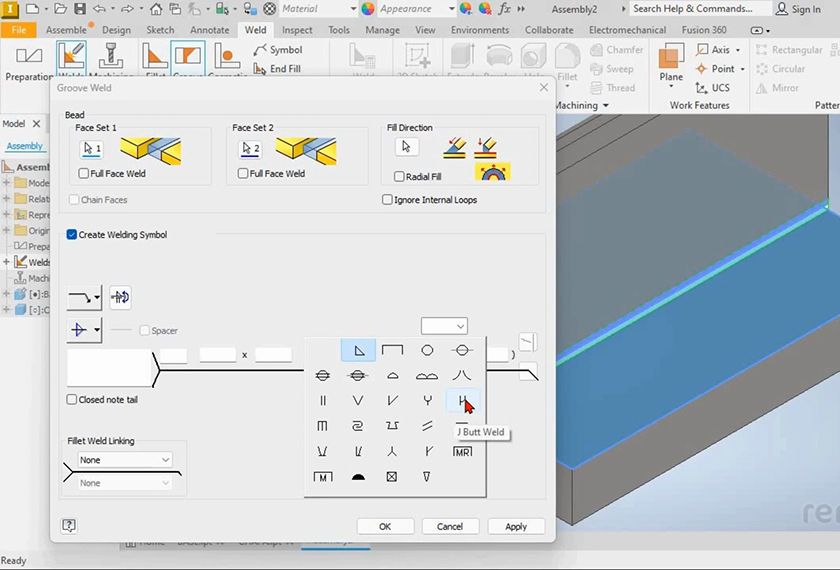
Task: Enable Full Face Weld for Face Set 1
Action: [x=84, y=174]
